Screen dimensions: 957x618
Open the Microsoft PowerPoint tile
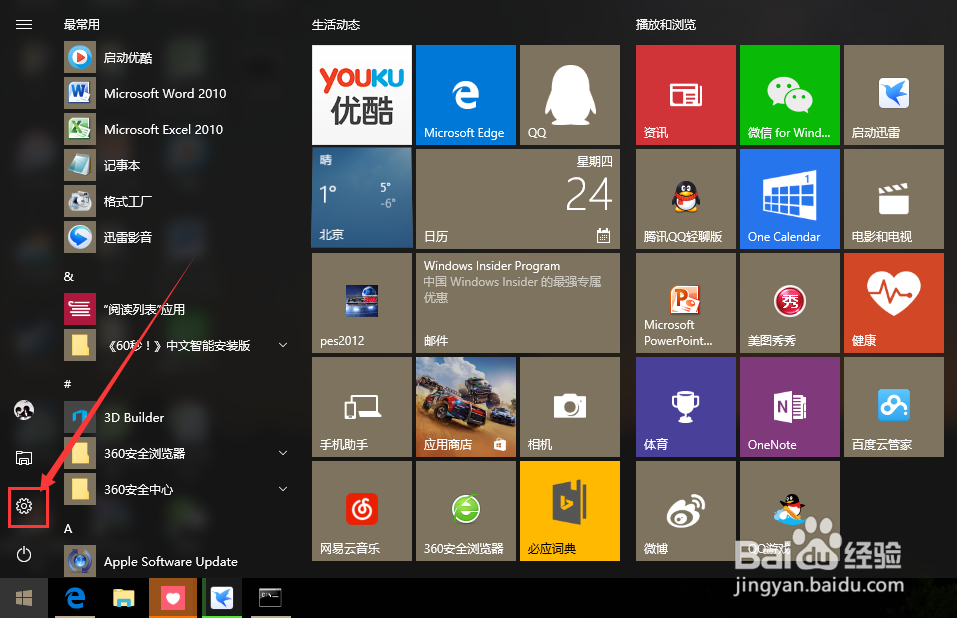[686, 303]
